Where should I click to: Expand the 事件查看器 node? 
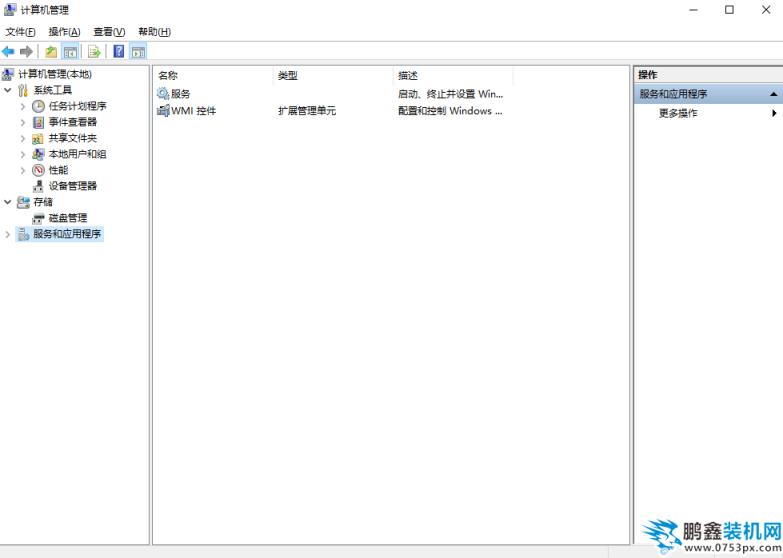pos(23,122)
